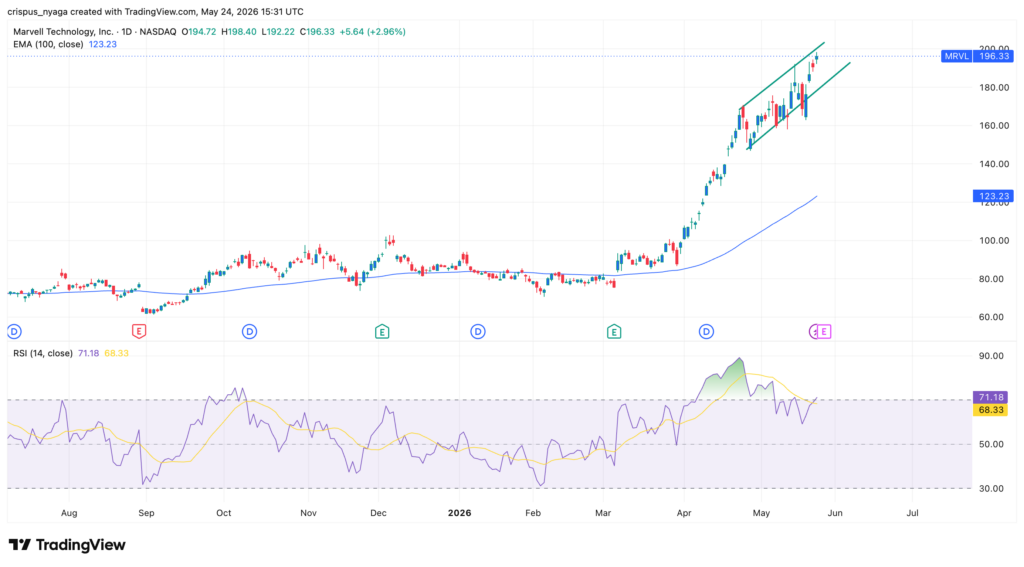This screenshot has width=1024, height=567.
Task: Open the pink upcoming earnings E marker
Action: [824, 332]
